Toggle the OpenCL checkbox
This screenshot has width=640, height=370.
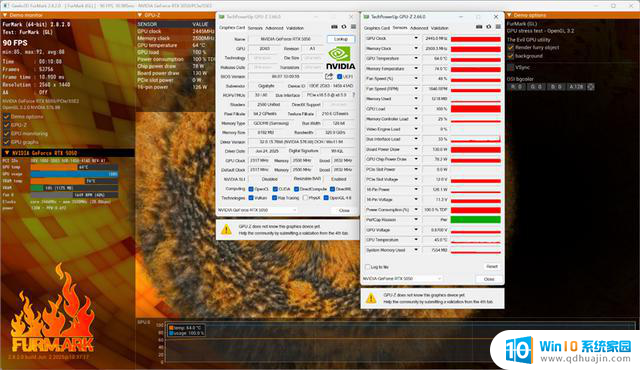coord(251,189)
